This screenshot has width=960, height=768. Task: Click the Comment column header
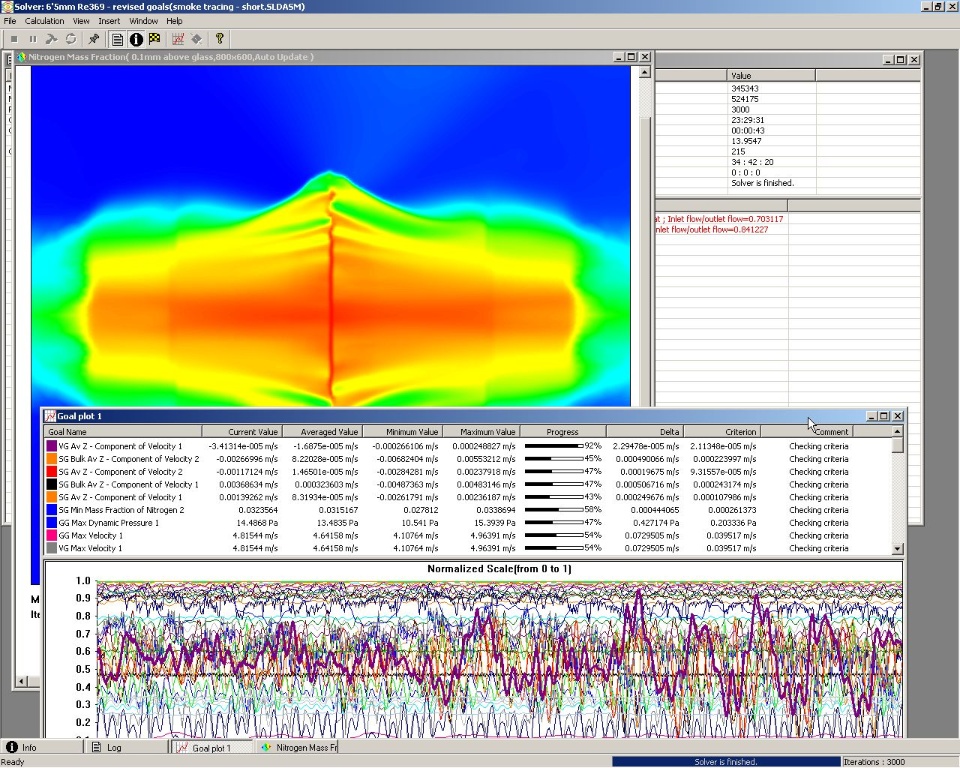click(807, 432)
